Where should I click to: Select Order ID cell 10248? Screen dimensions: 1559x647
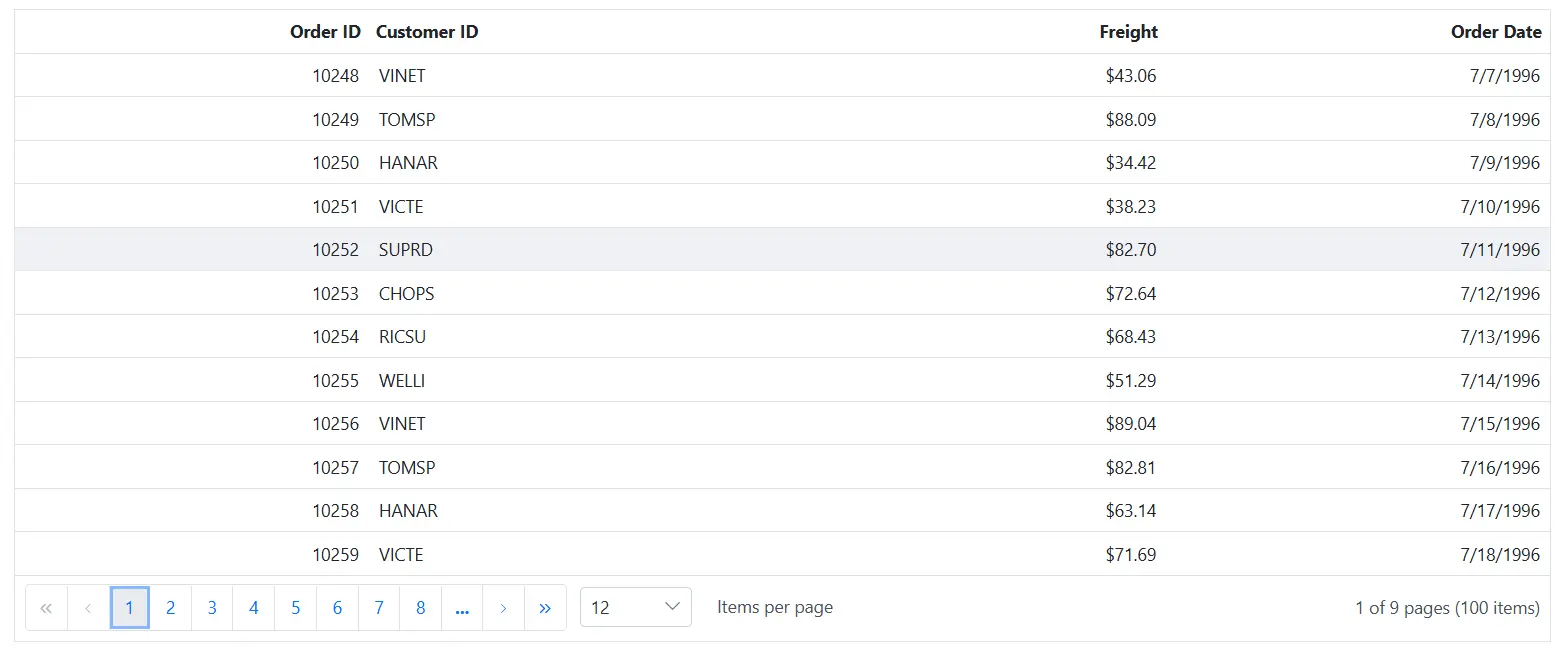pyautogui.click(x=335, y=76)
